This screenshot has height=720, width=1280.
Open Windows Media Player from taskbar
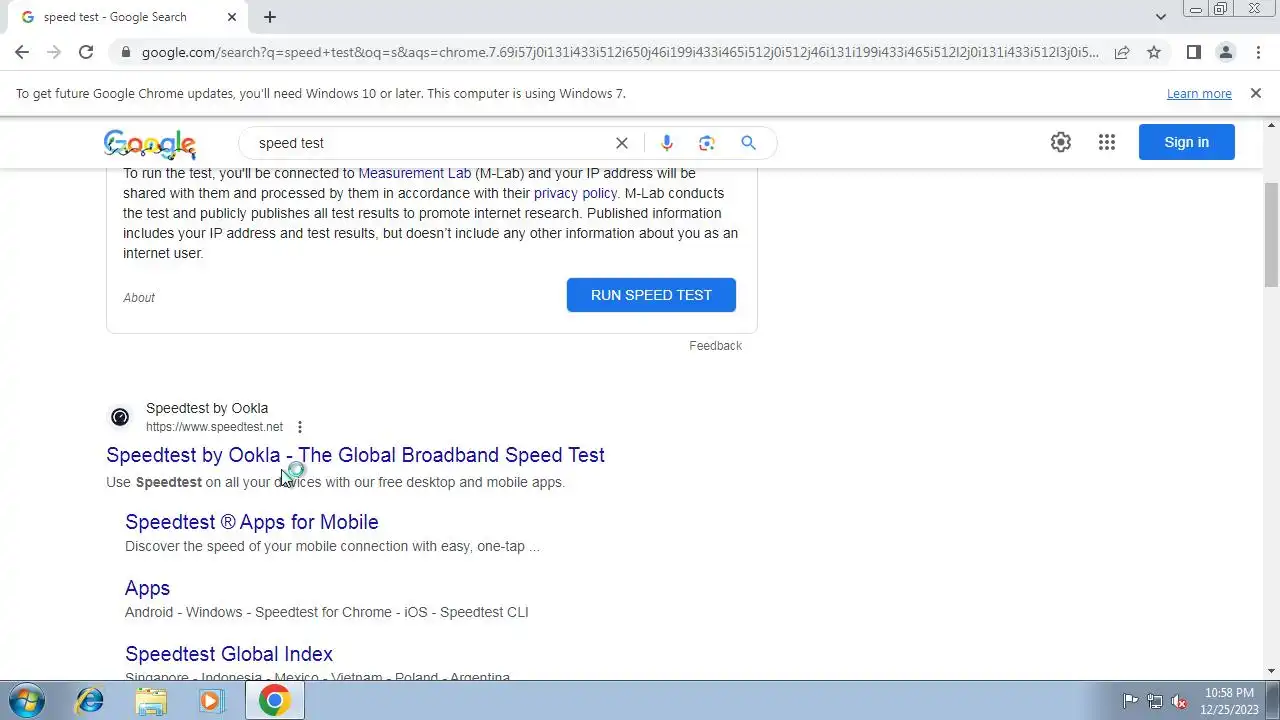(x=211, y=701)
